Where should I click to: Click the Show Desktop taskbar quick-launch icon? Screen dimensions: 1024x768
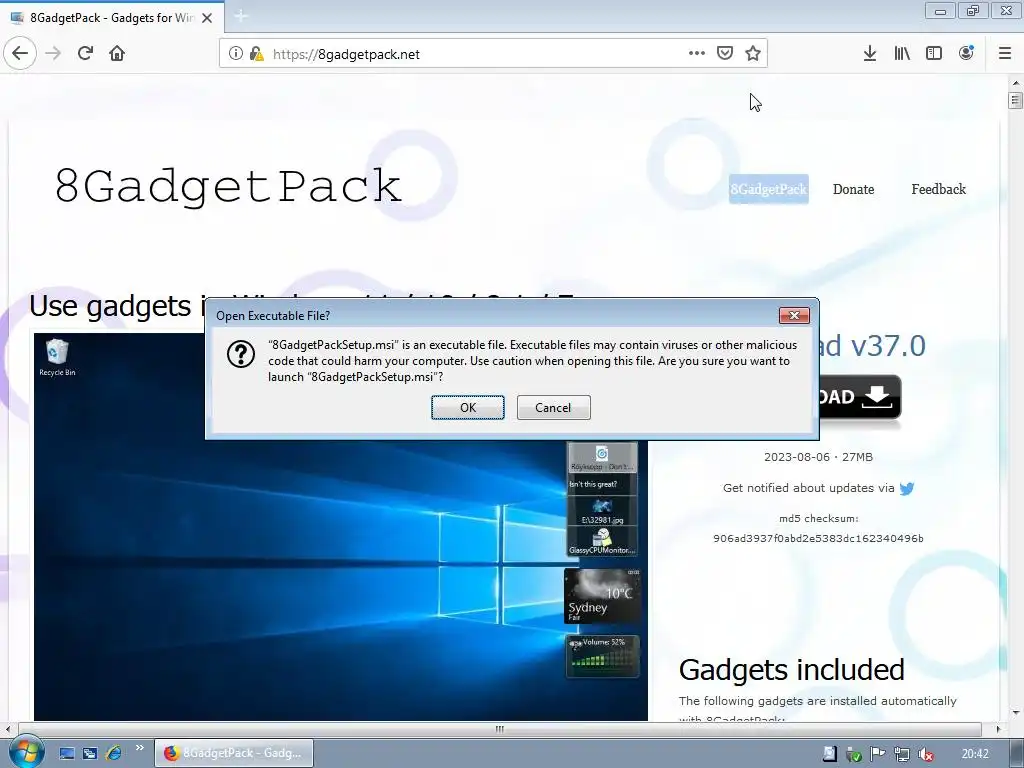coord(67,753)
